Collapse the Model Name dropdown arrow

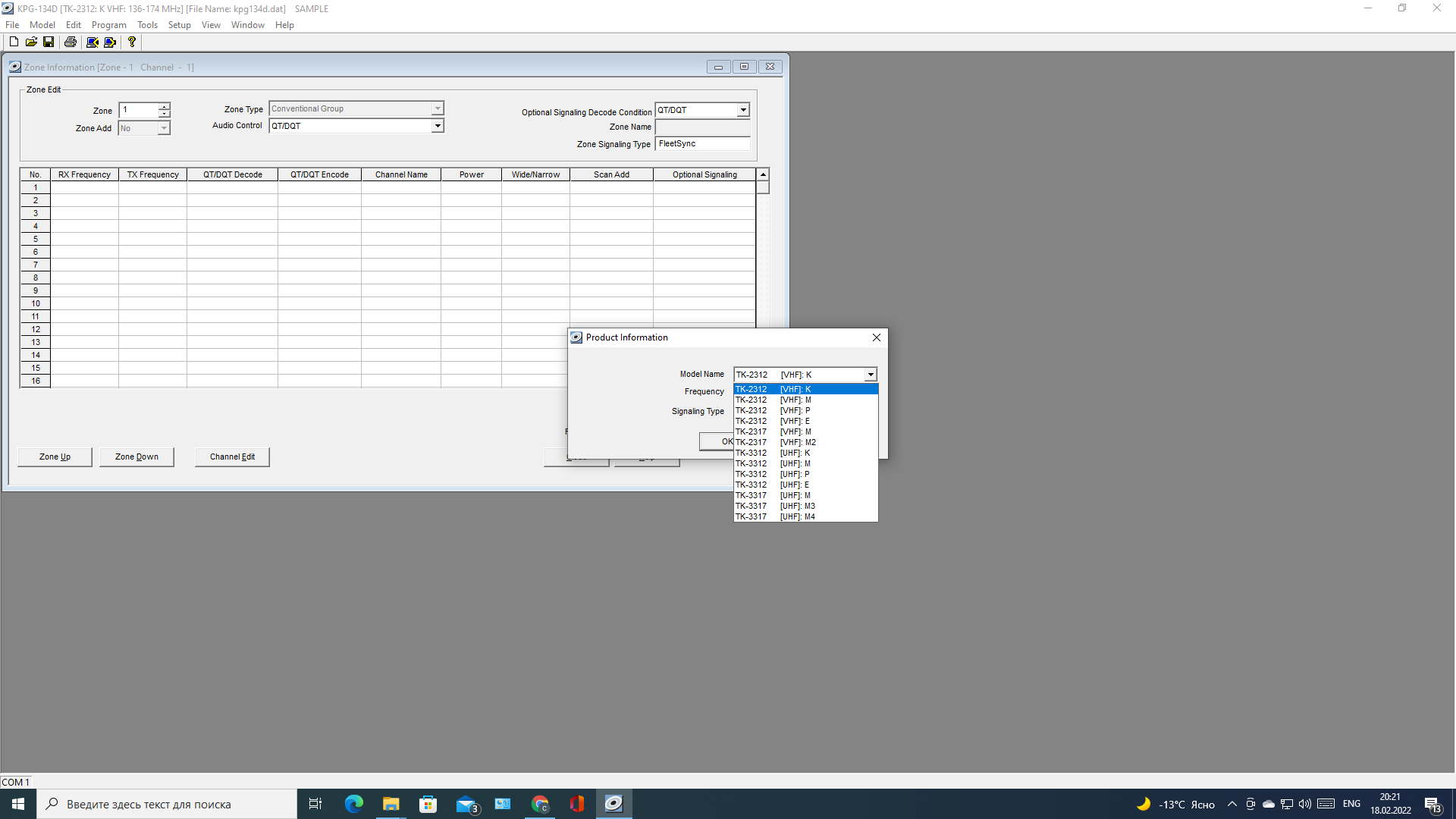[x=871, y=375]
